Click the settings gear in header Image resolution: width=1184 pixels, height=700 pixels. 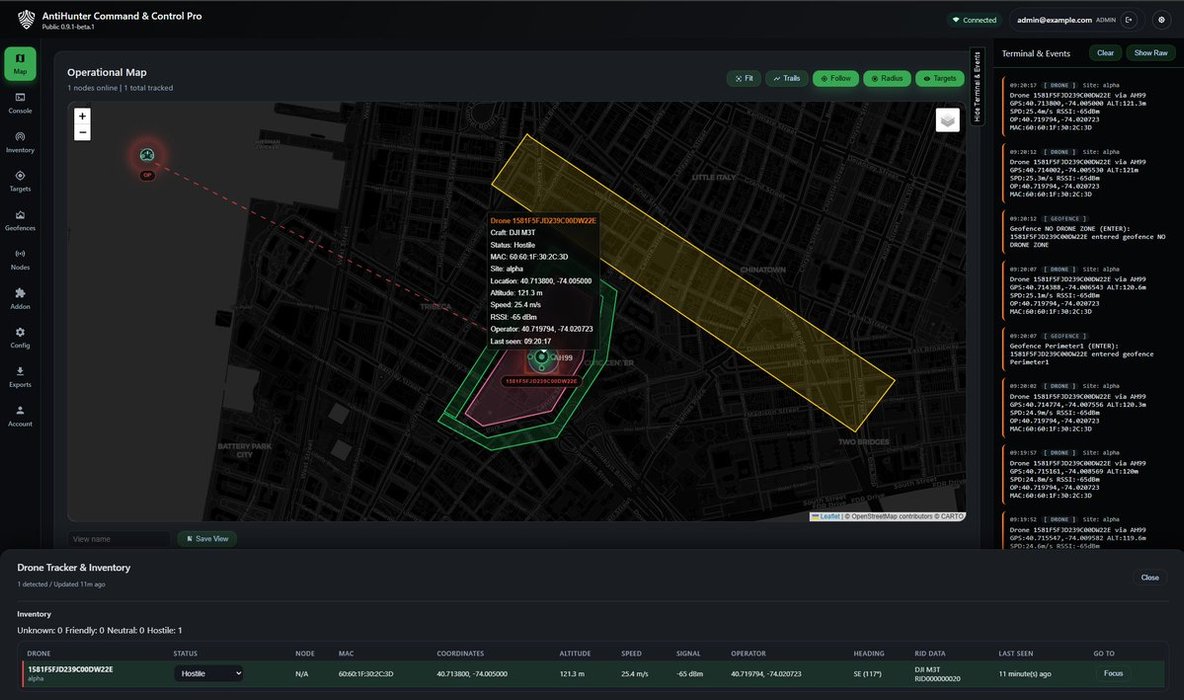(x=1161, y=19)
